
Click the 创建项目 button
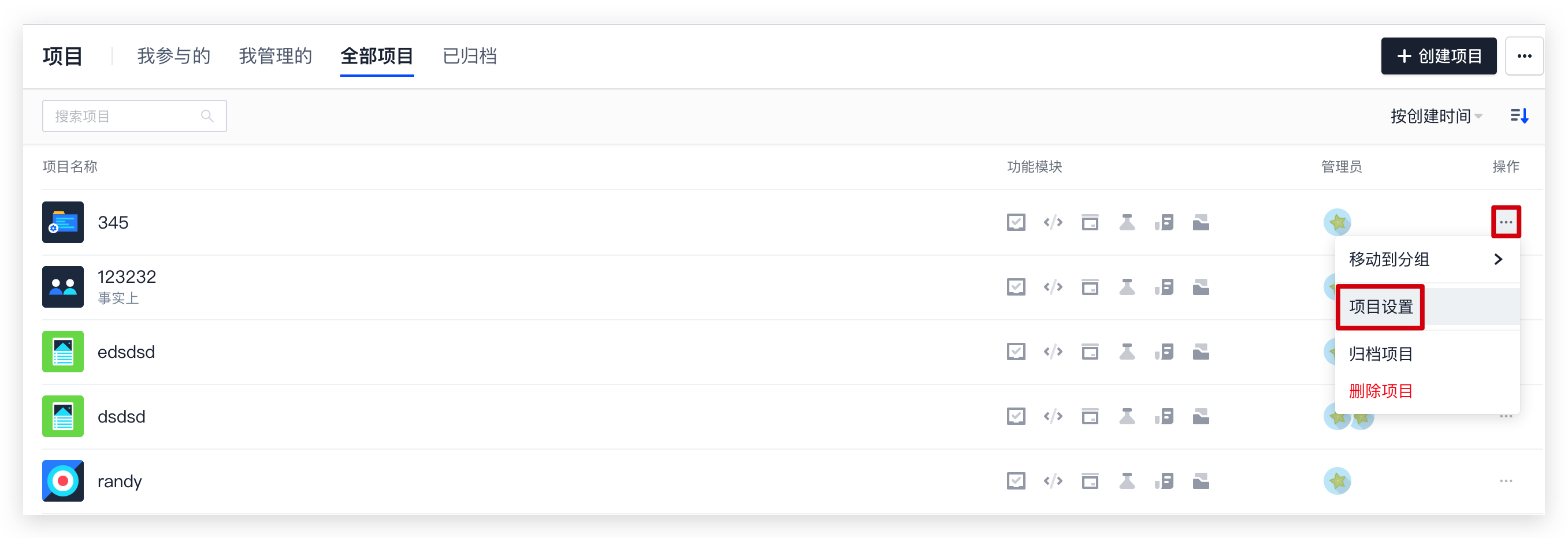click(x=1439, y=56)
